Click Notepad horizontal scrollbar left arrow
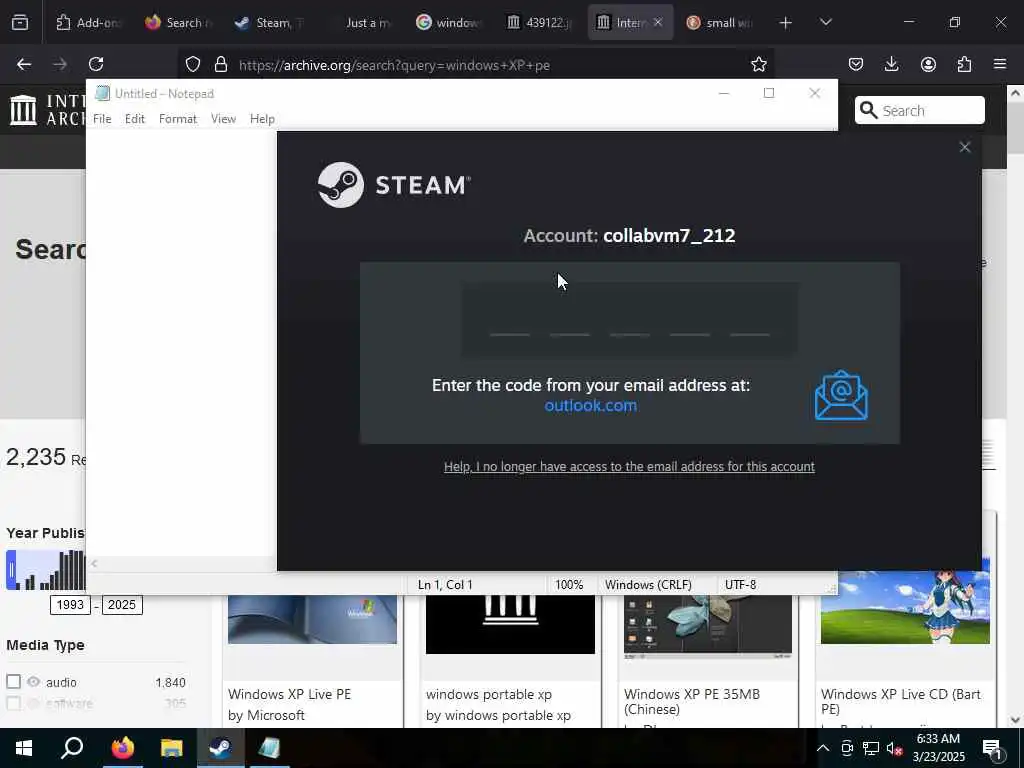Viewport: 1024px width, 768px height. click(94, 564)
